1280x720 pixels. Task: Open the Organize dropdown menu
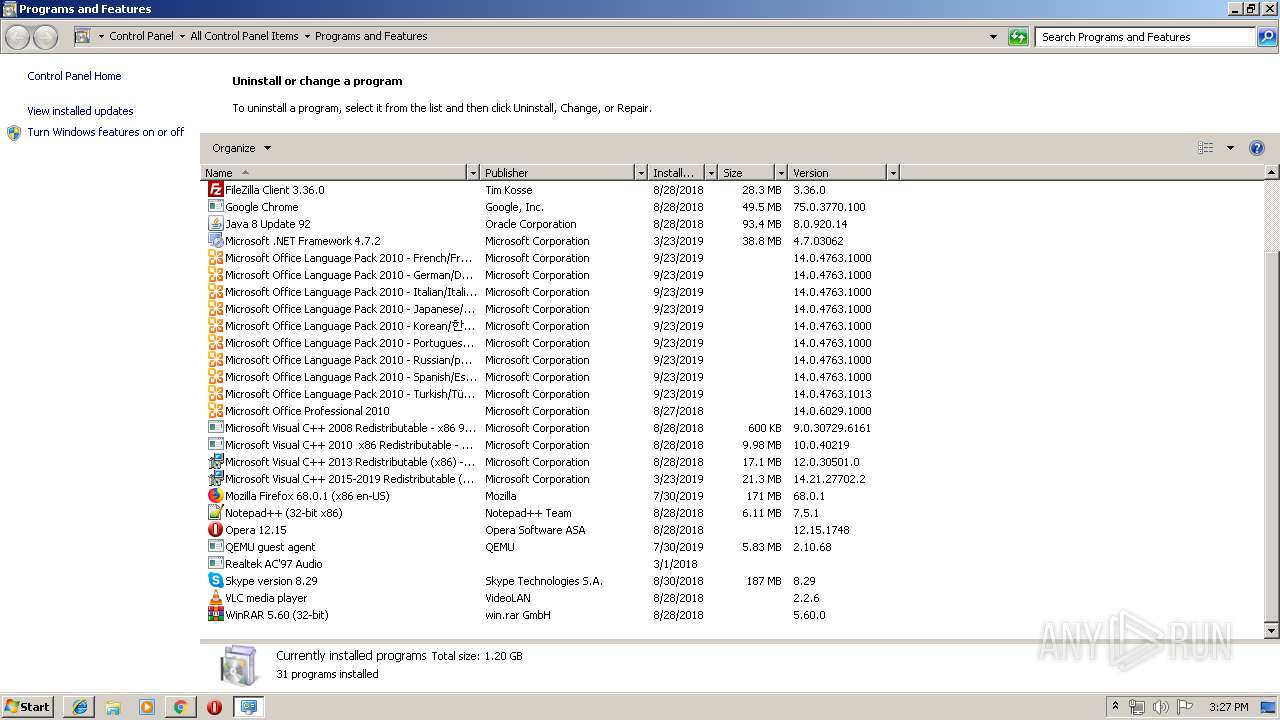coord(241,148)
